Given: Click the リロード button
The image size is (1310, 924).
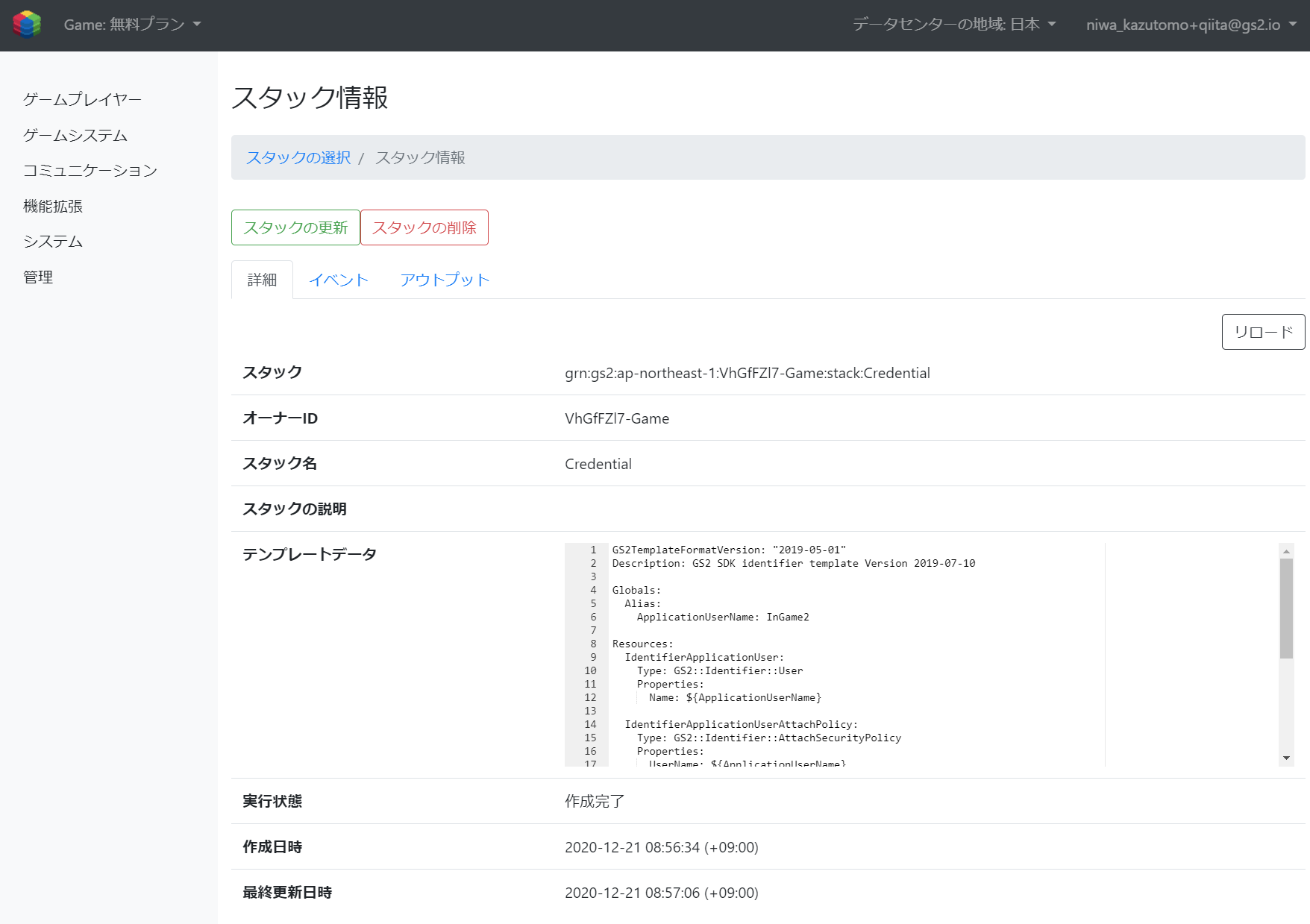Looking at the screenshot, I should 1263,332.
